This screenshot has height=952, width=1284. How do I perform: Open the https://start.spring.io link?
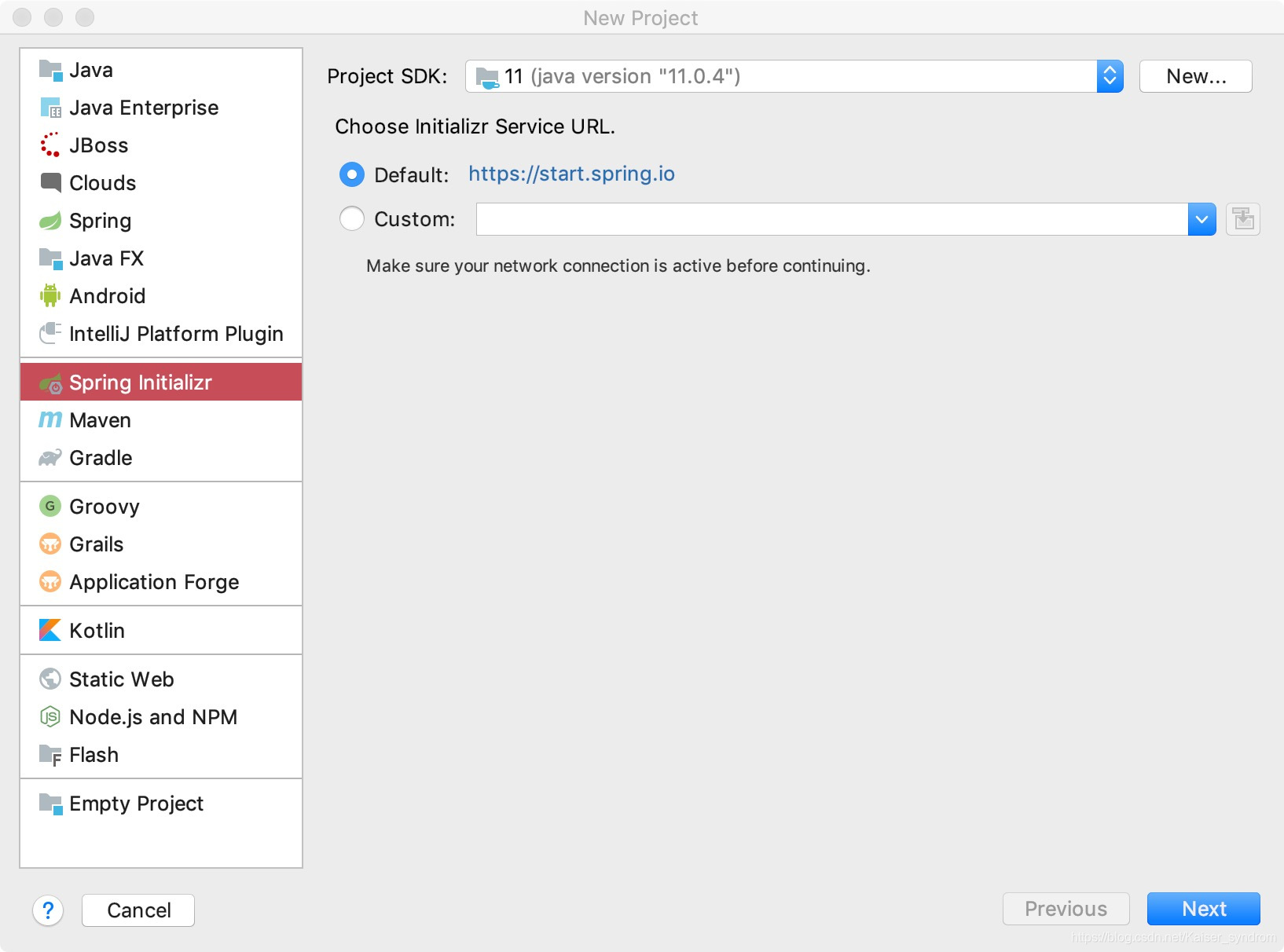click(571, 174)
